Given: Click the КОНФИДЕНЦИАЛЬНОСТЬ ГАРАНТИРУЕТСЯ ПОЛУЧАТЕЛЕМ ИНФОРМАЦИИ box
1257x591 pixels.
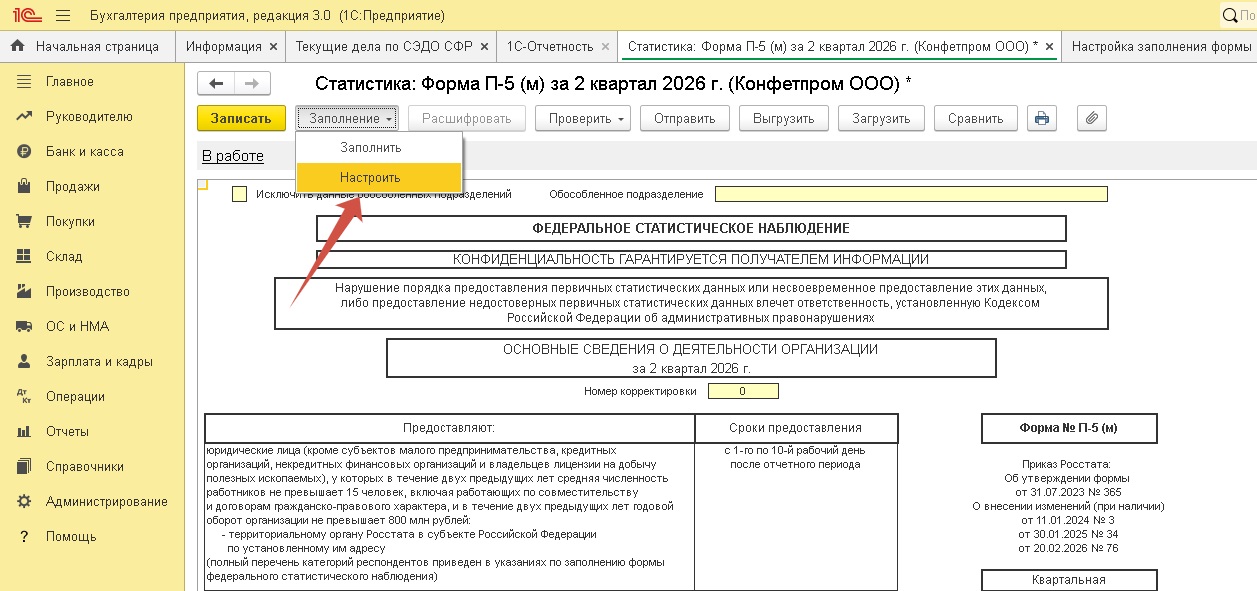Looking at the screenshot, I should (691, 259).
